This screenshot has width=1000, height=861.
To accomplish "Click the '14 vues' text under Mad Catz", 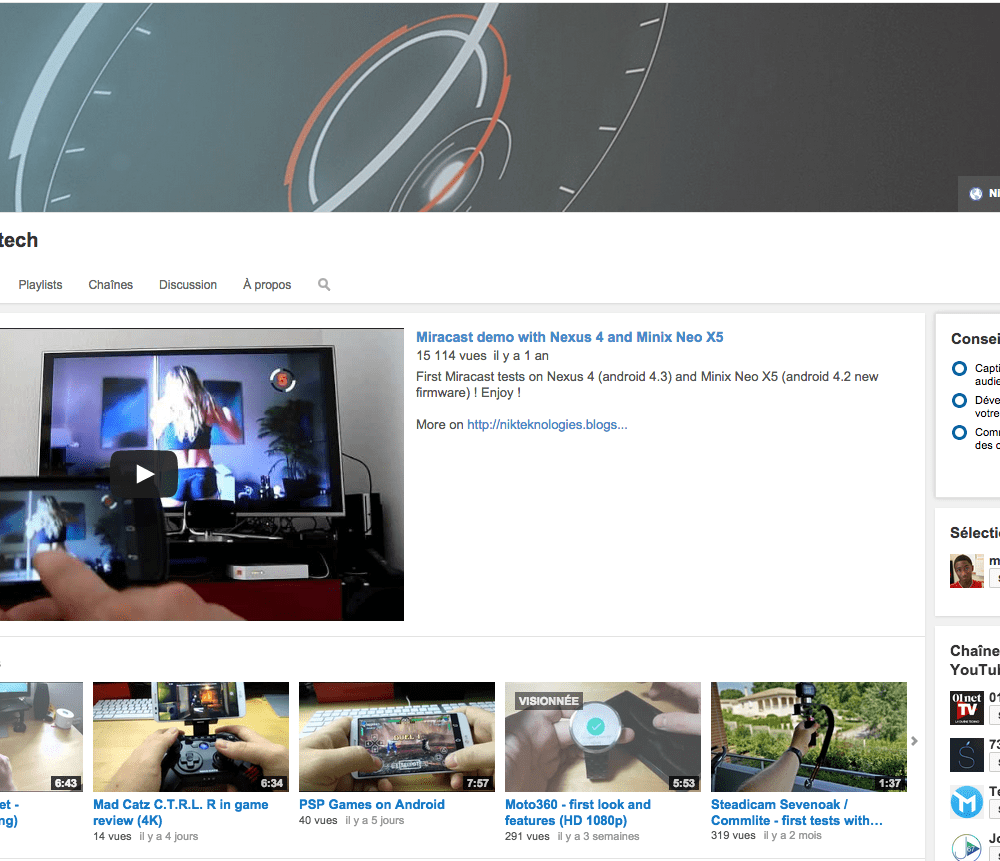I will click(x=112, y=836).
